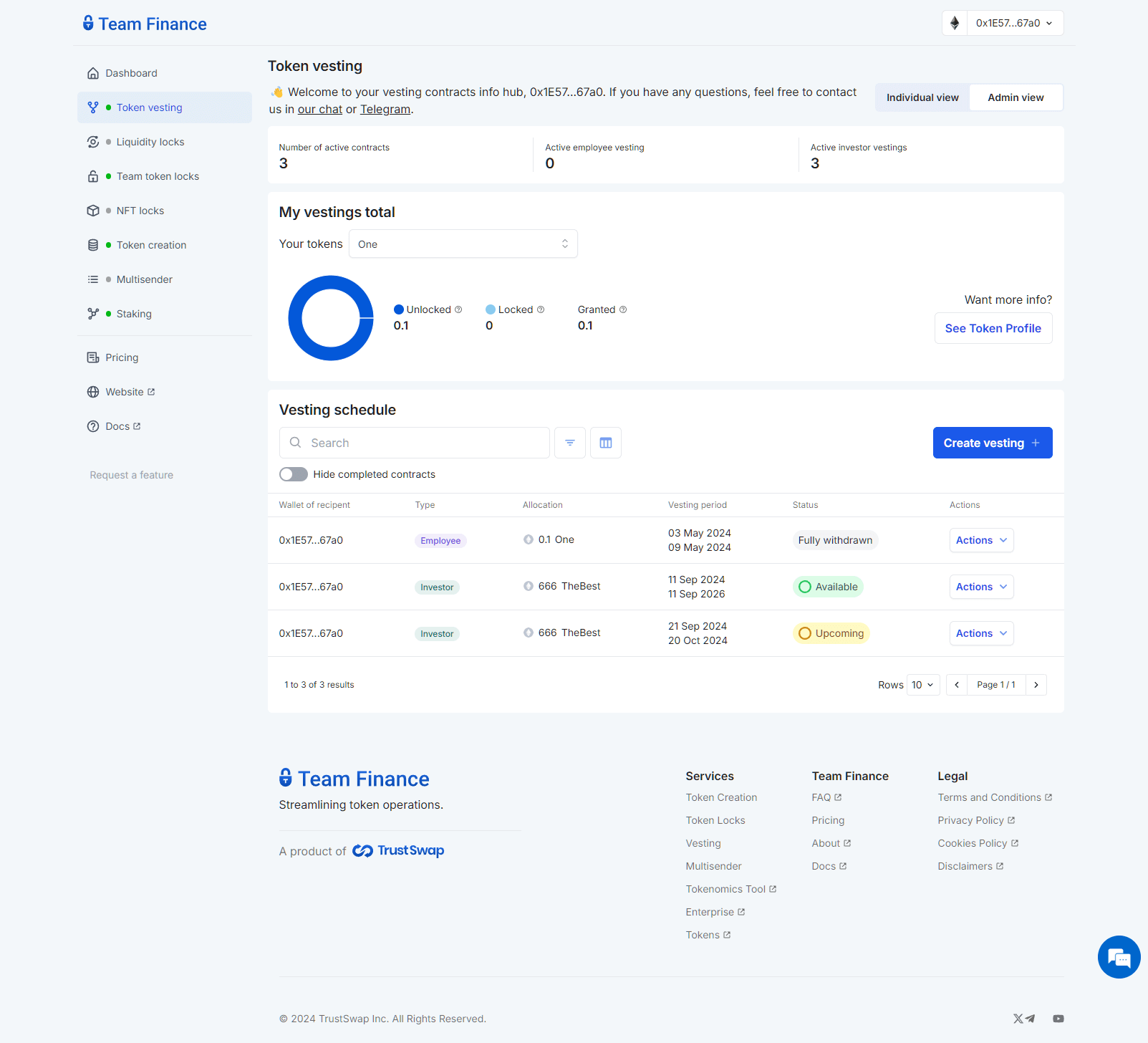Viewport: 1148px width, 1043px height.
Task: Enable the Hide completed contracts toggle
Action: pos(294,474)
